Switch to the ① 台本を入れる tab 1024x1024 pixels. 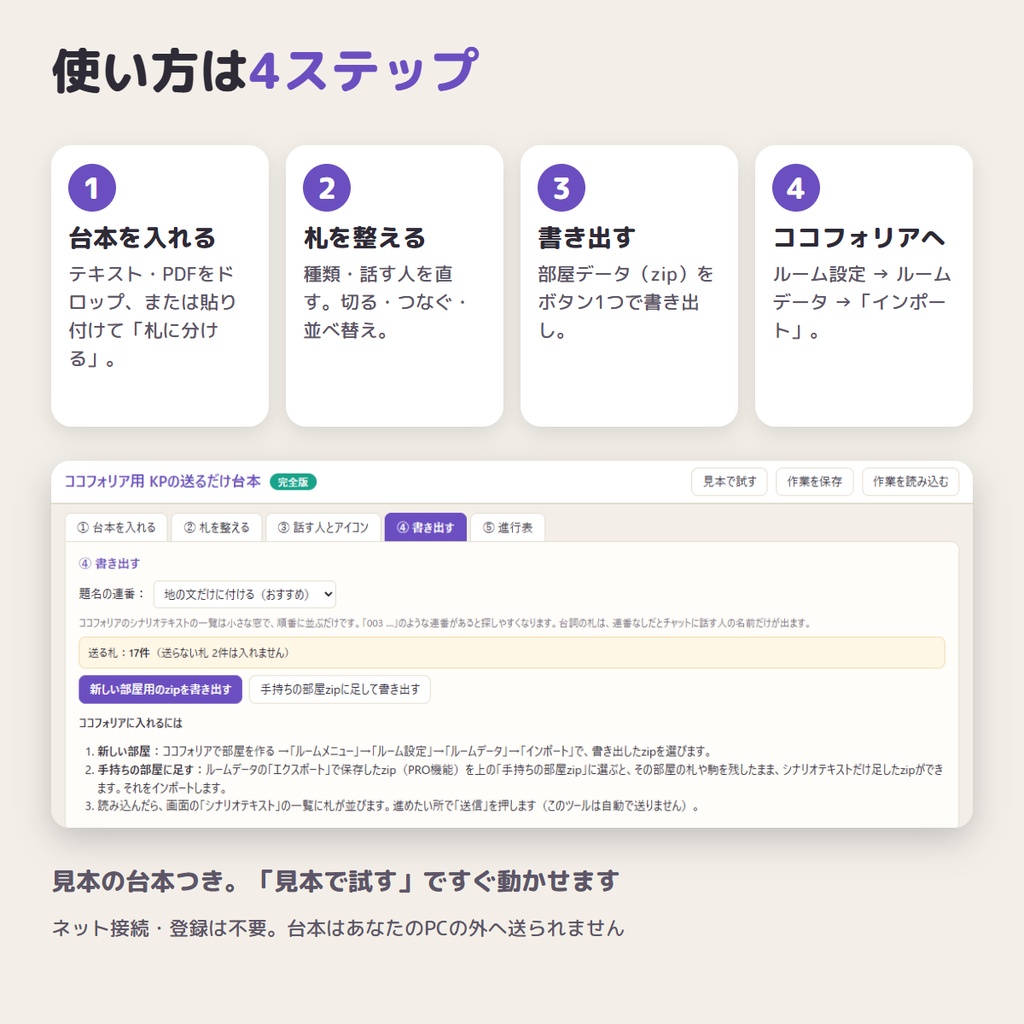116,528
